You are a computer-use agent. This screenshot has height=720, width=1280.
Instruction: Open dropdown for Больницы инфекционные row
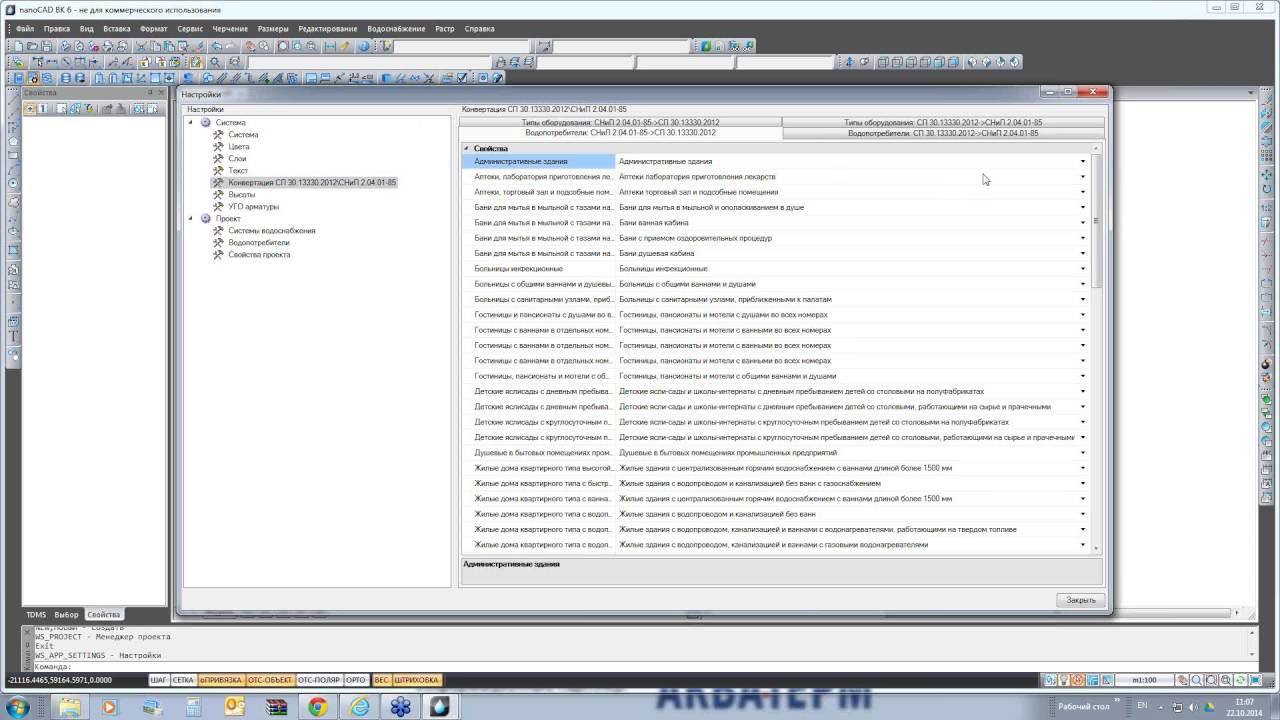1082,269
